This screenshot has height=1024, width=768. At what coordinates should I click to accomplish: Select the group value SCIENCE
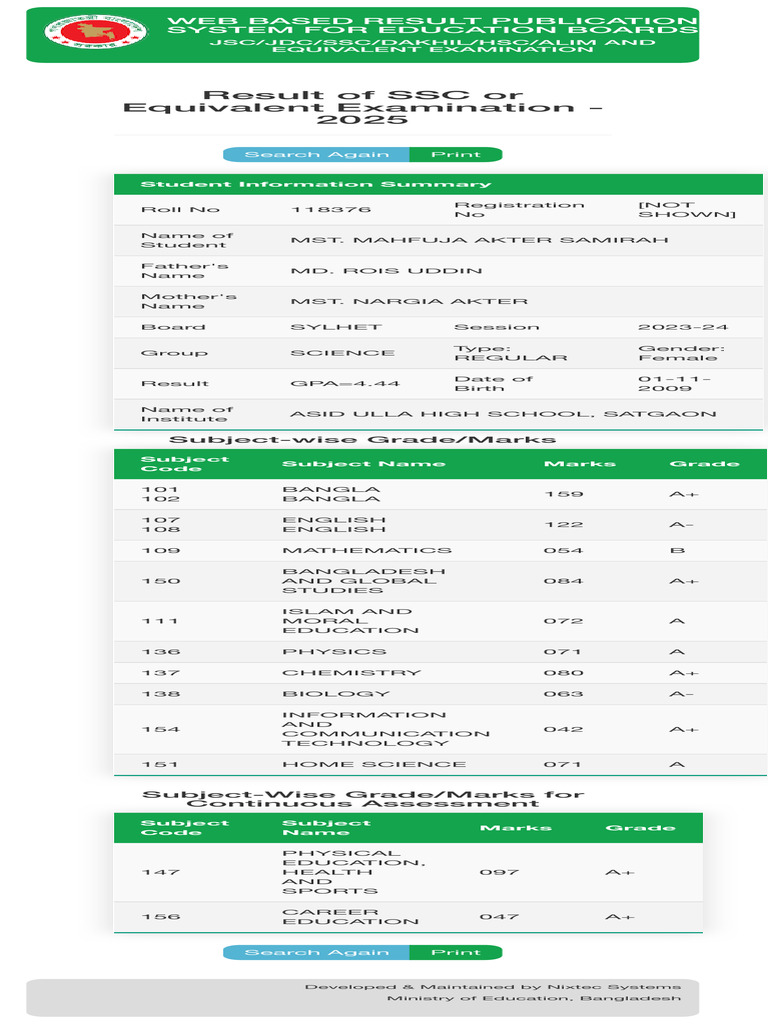342,353
